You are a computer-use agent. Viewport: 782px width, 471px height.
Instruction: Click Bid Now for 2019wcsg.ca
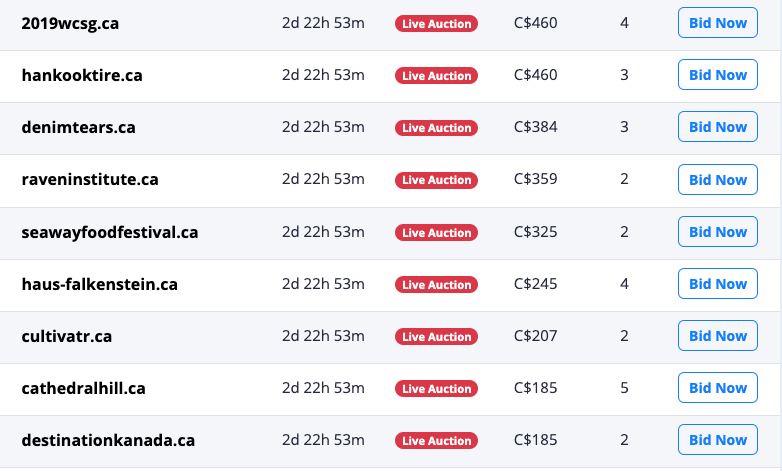[x=718, y=22]
